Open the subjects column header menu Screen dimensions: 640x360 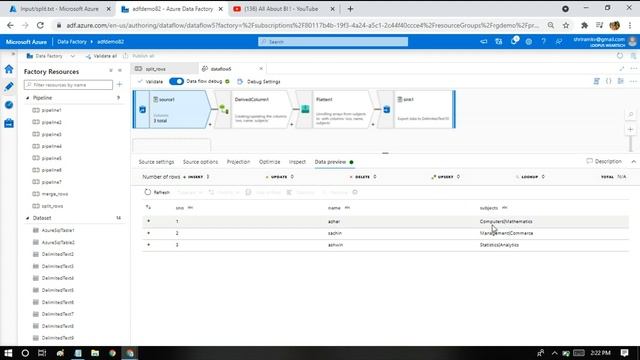coord(504,208)
